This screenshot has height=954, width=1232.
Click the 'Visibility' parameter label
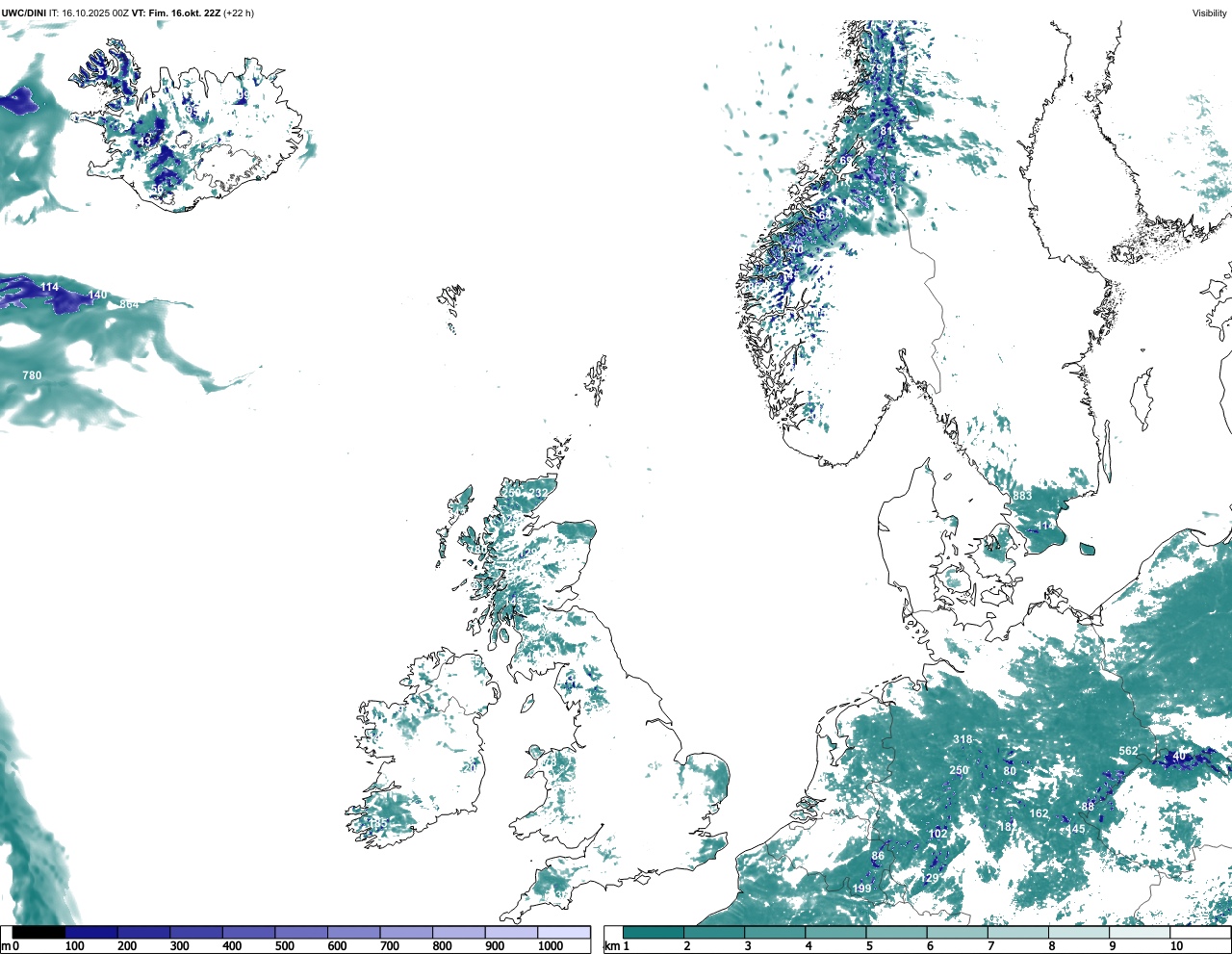pyautogui.click(x=1209, y=13)
